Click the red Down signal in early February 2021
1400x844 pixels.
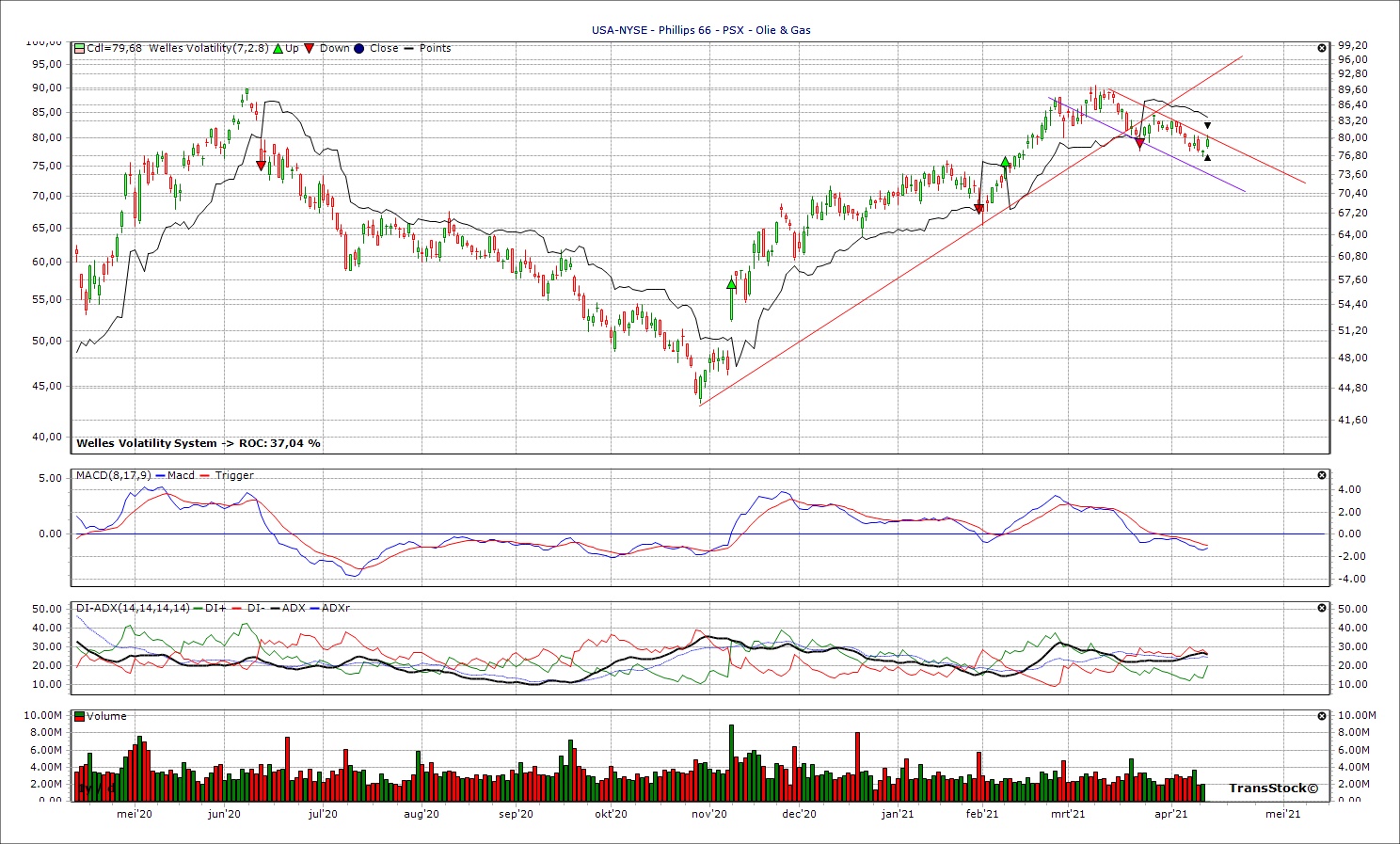tap(979, 209)
